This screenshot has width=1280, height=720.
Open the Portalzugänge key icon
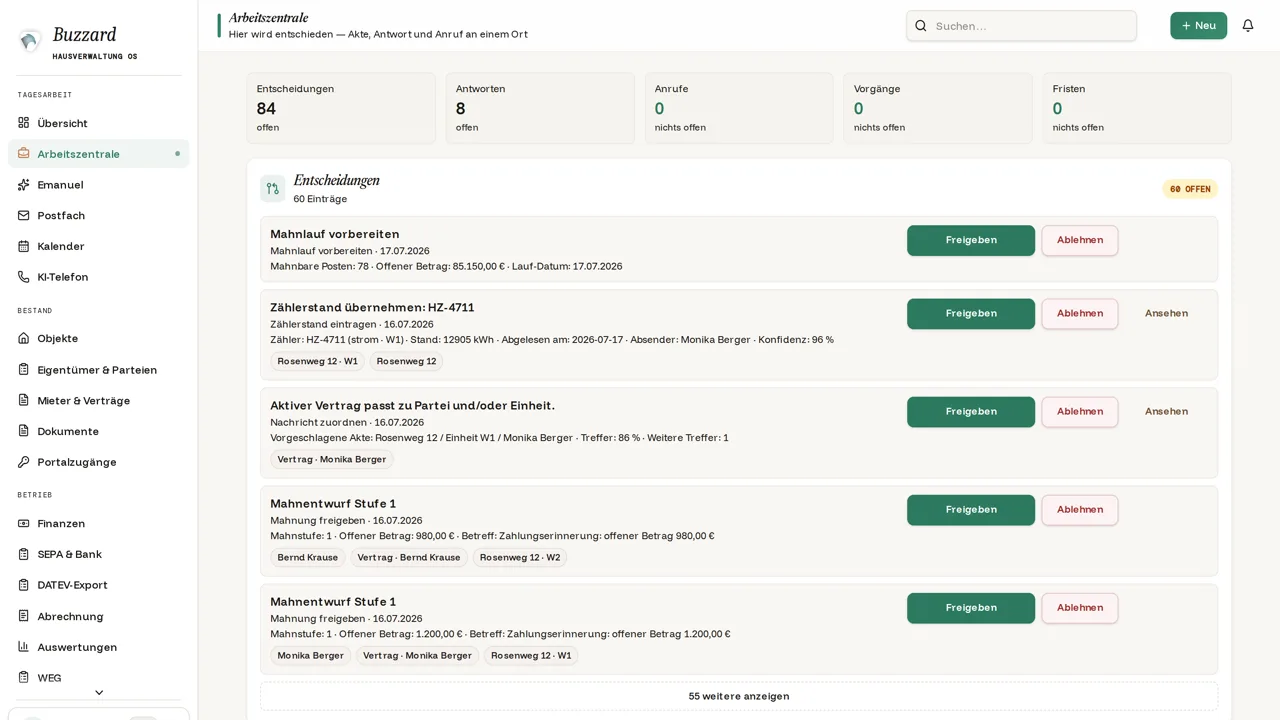23,462
